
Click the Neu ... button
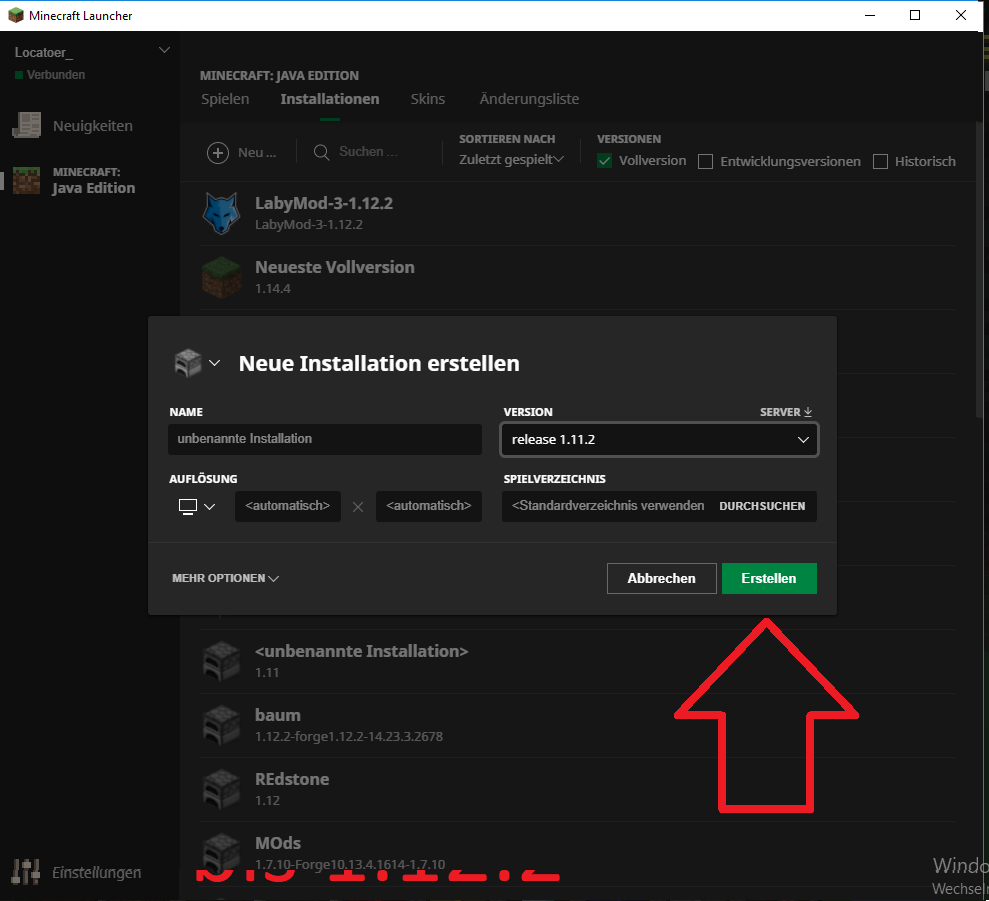click(242, 153)
